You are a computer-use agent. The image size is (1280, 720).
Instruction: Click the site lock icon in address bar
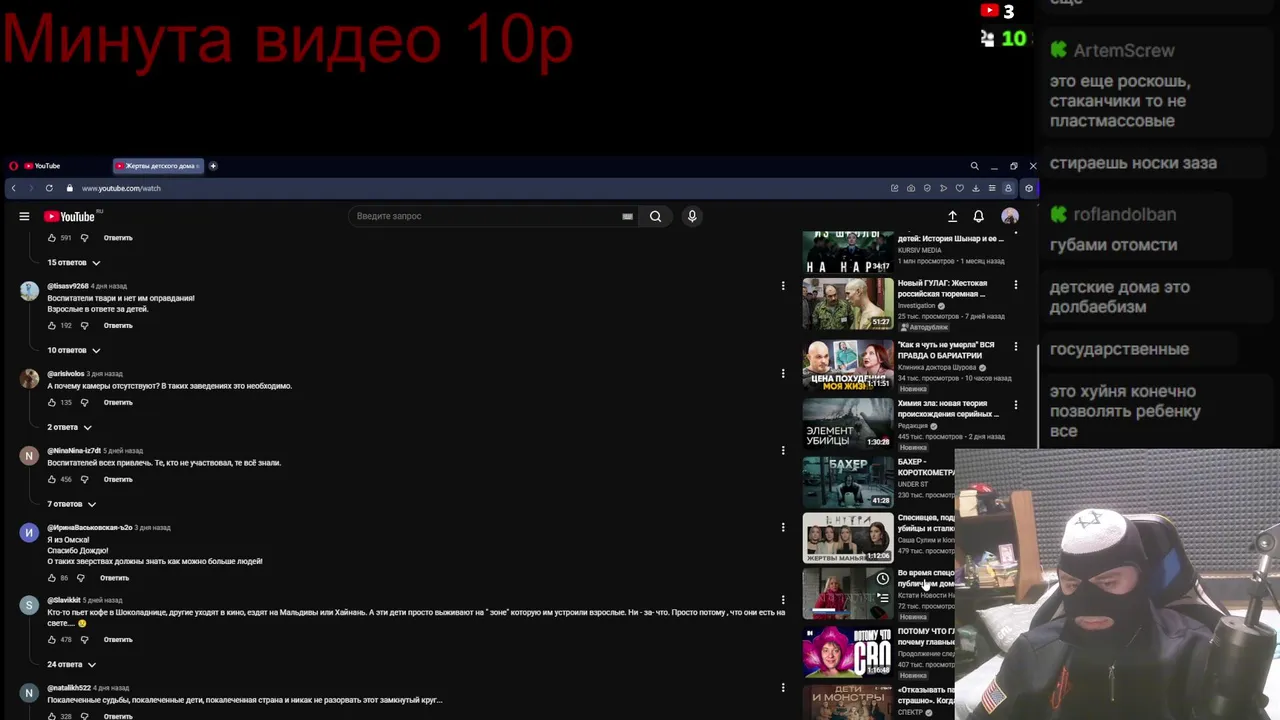[69, 188]
